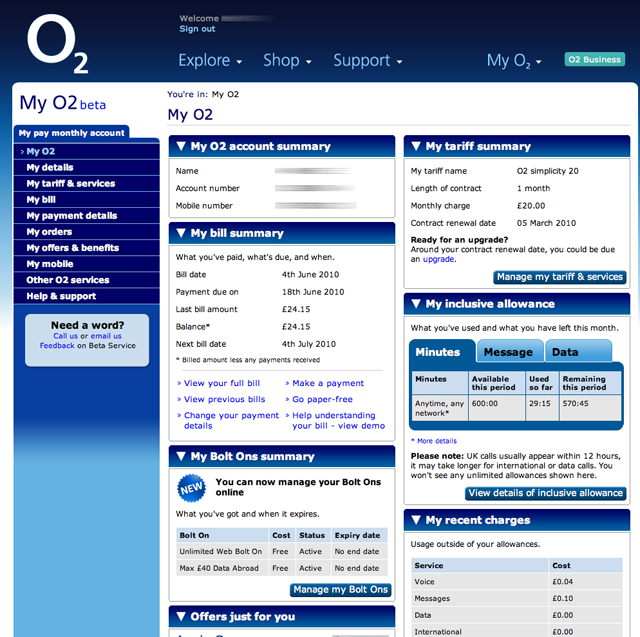Screen dimensions: 640x637
Task: Switch to the Message allowance tab
Action: pyautogui.click(x=510, y=352)
